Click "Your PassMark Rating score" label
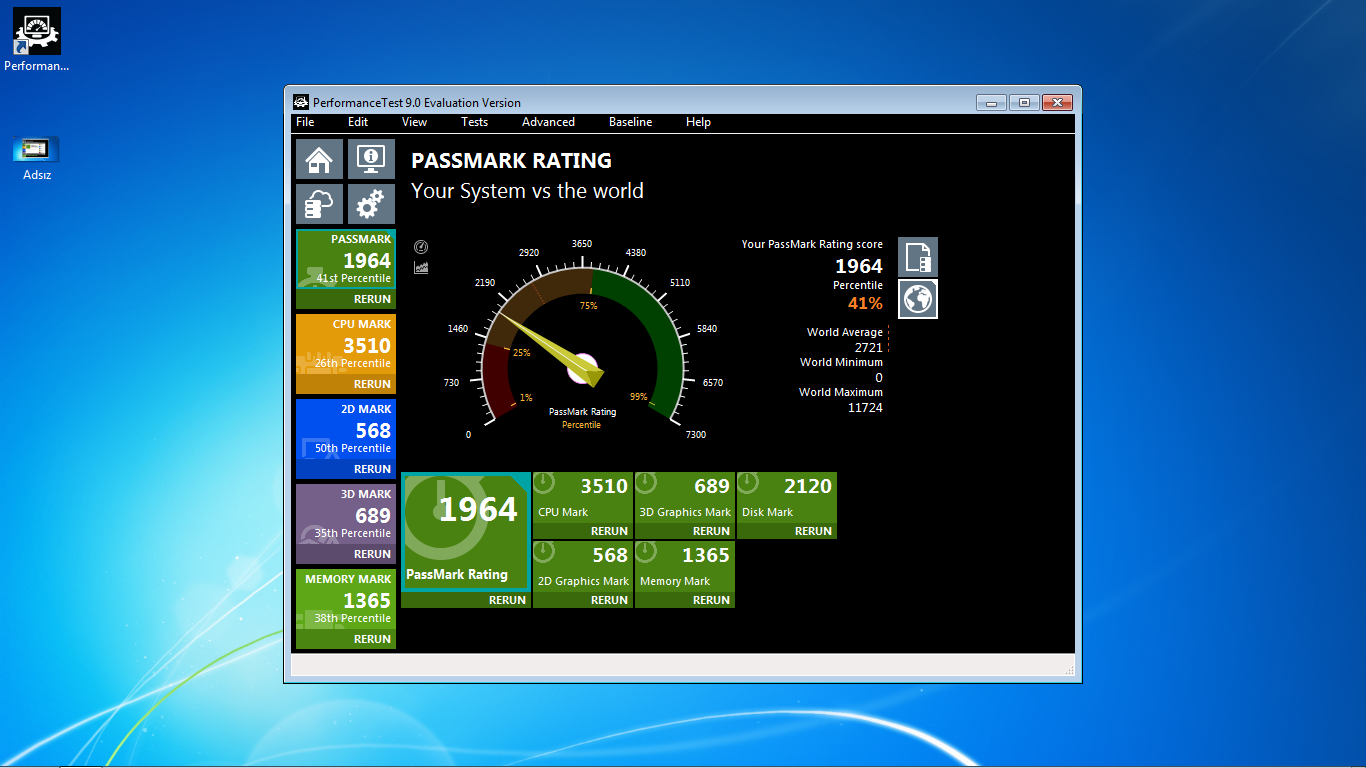 click(x=812, y=244)
